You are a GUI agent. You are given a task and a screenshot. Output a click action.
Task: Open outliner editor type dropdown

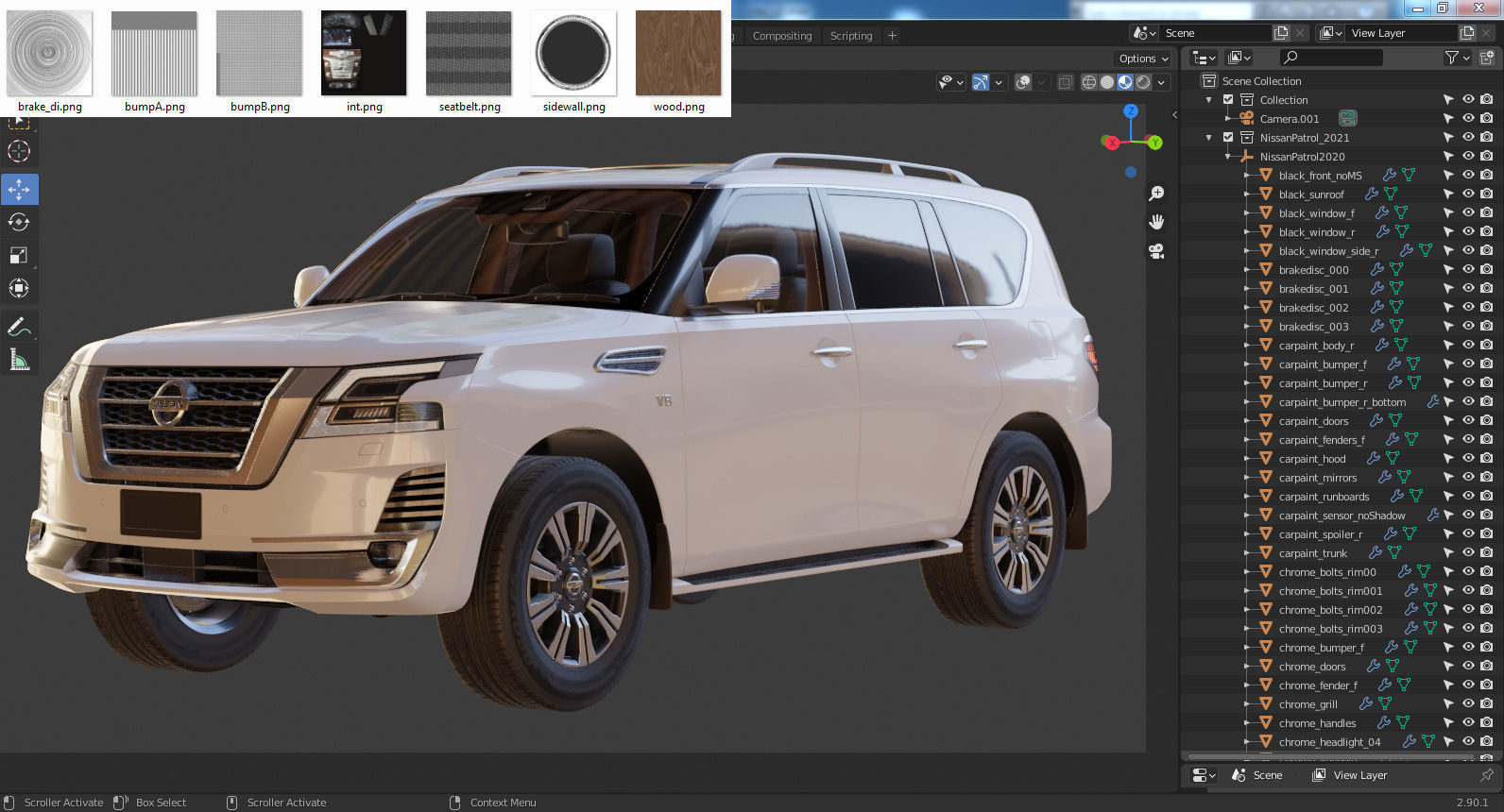pos(1204,58)
